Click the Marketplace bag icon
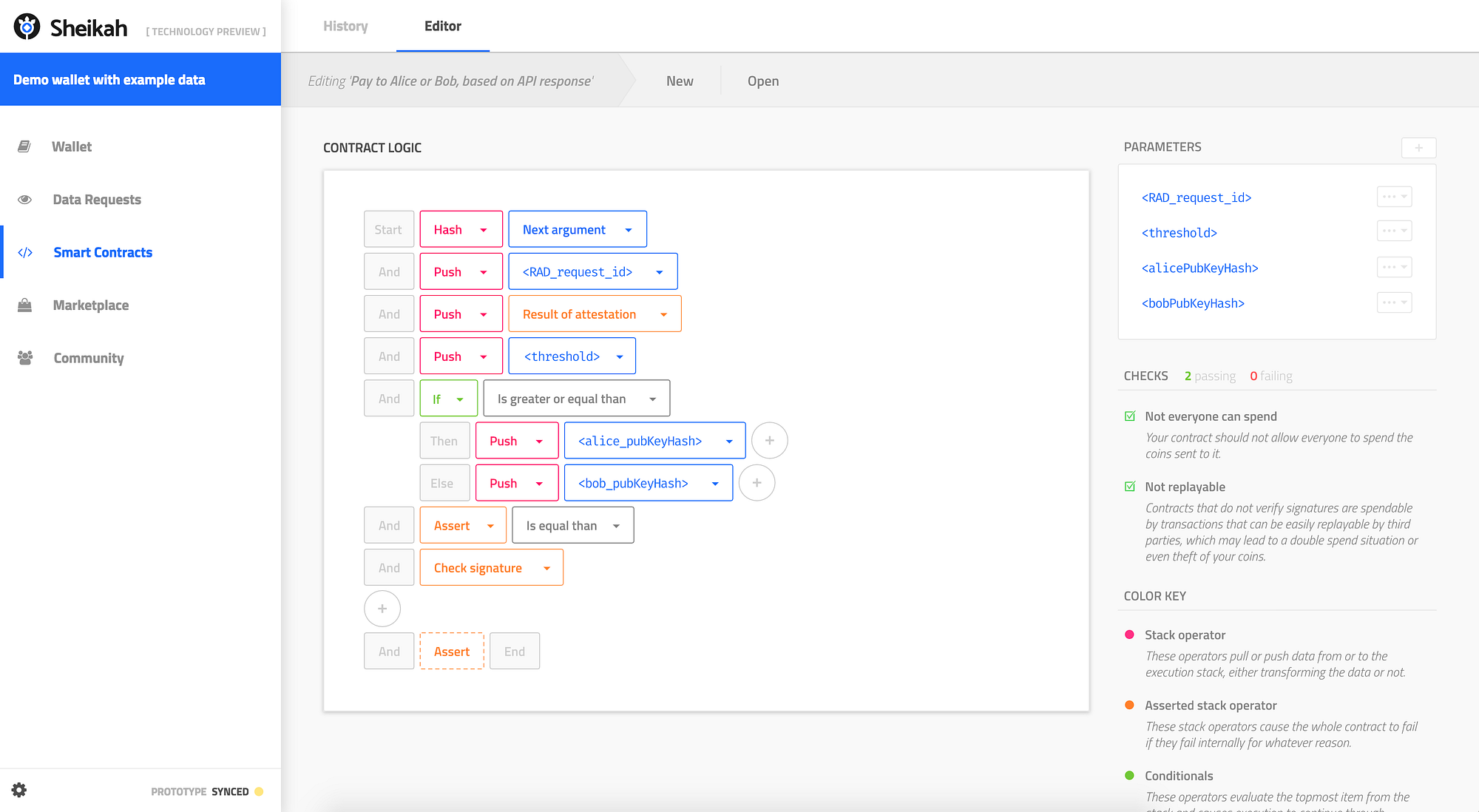The image size is (1479, 812). coord(24,305)
